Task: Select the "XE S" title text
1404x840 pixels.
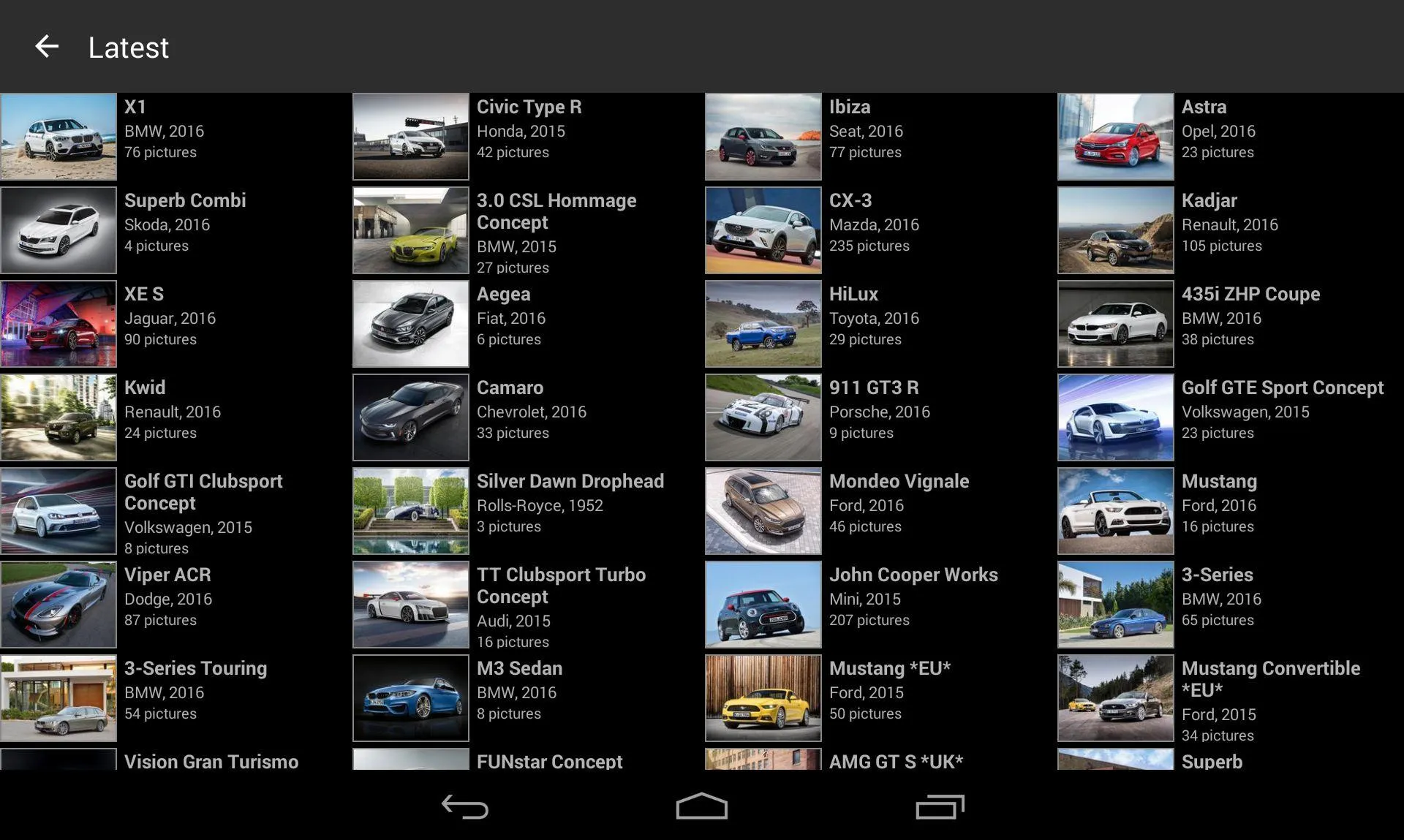Action: (x=144, y=294)
